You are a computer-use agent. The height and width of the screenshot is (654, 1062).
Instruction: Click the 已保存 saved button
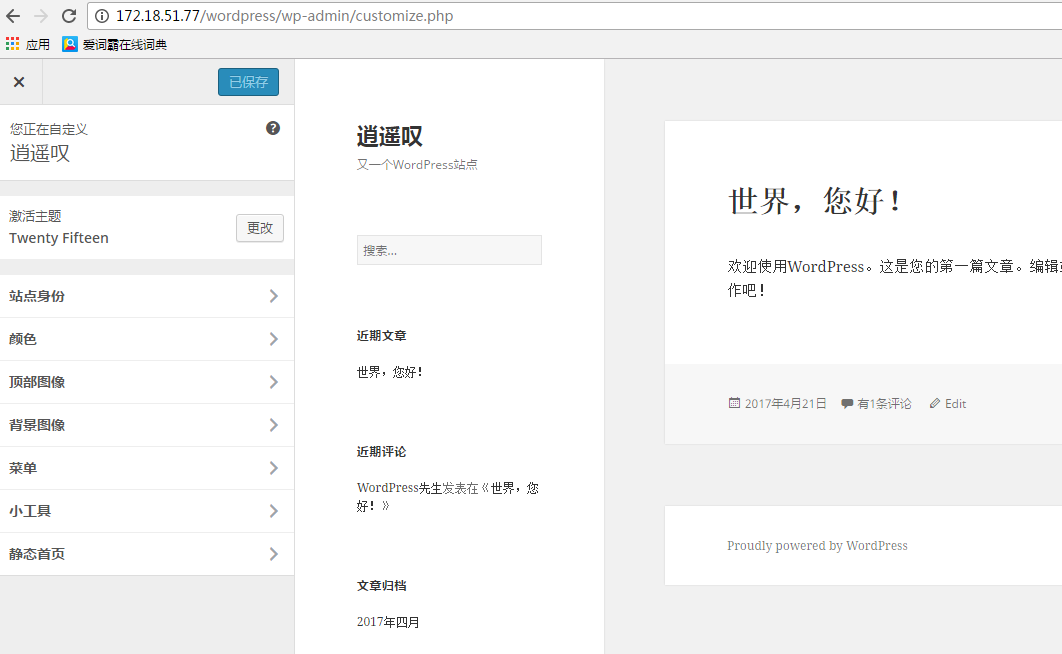[x=249, y=82]
